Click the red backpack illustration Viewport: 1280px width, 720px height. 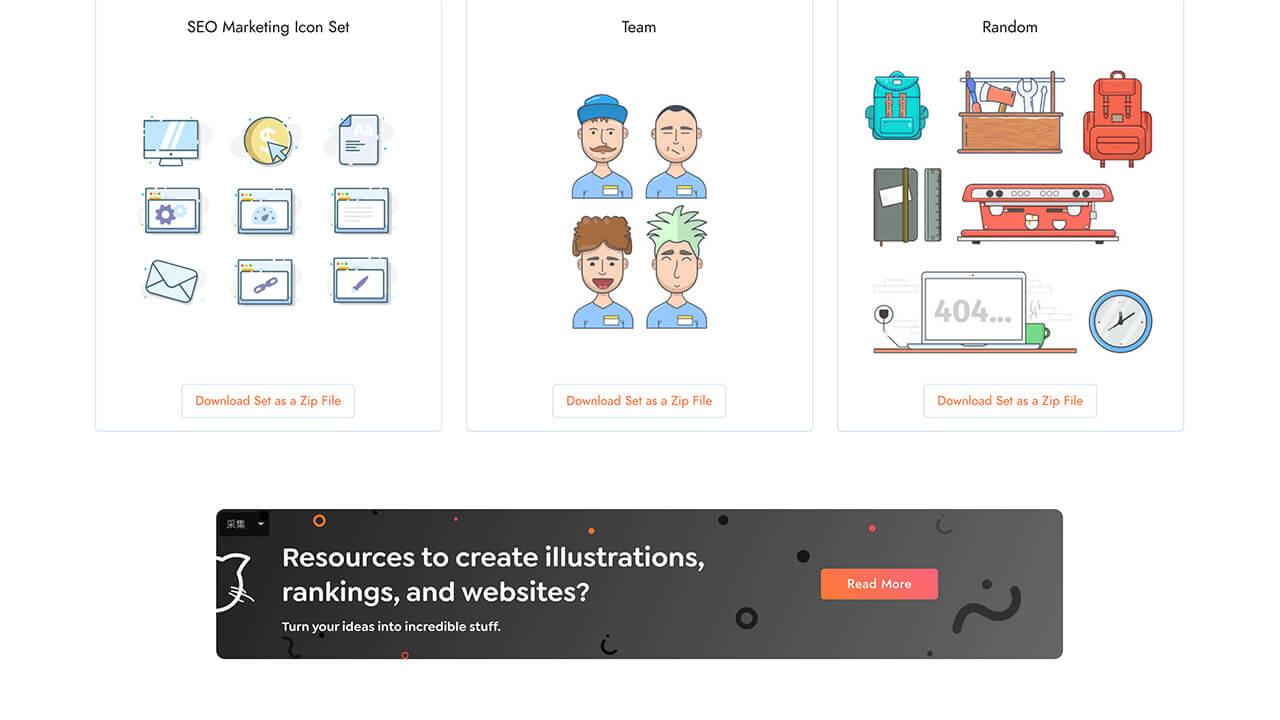1117,118
